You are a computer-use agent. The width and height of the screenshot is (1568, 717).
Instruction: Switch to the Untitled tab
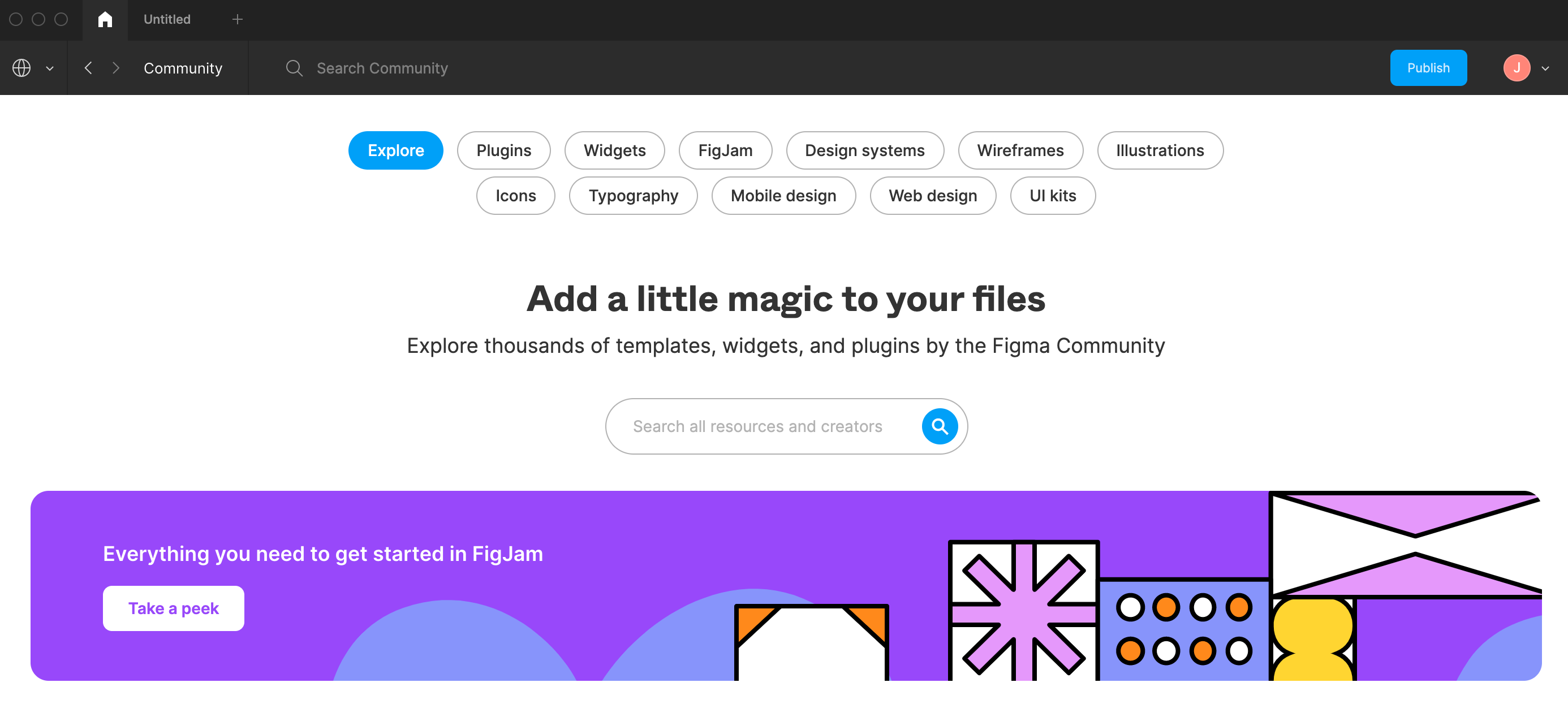[167, 19]
